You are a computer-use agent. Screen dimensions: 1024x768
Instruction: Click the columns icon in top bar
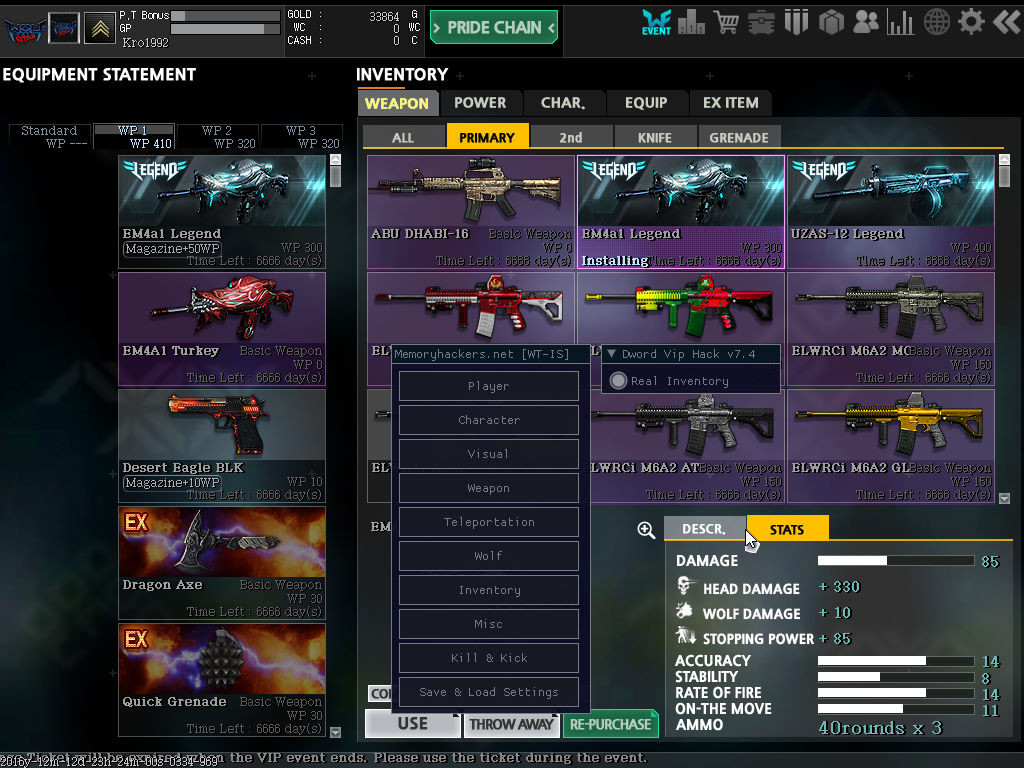point(796,22)
